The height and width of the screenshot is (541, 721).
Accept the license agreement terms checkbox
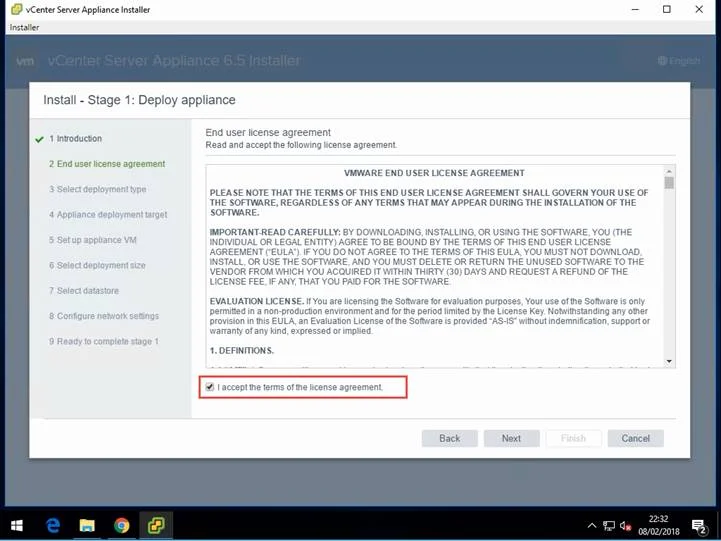[x=210, y=387]
